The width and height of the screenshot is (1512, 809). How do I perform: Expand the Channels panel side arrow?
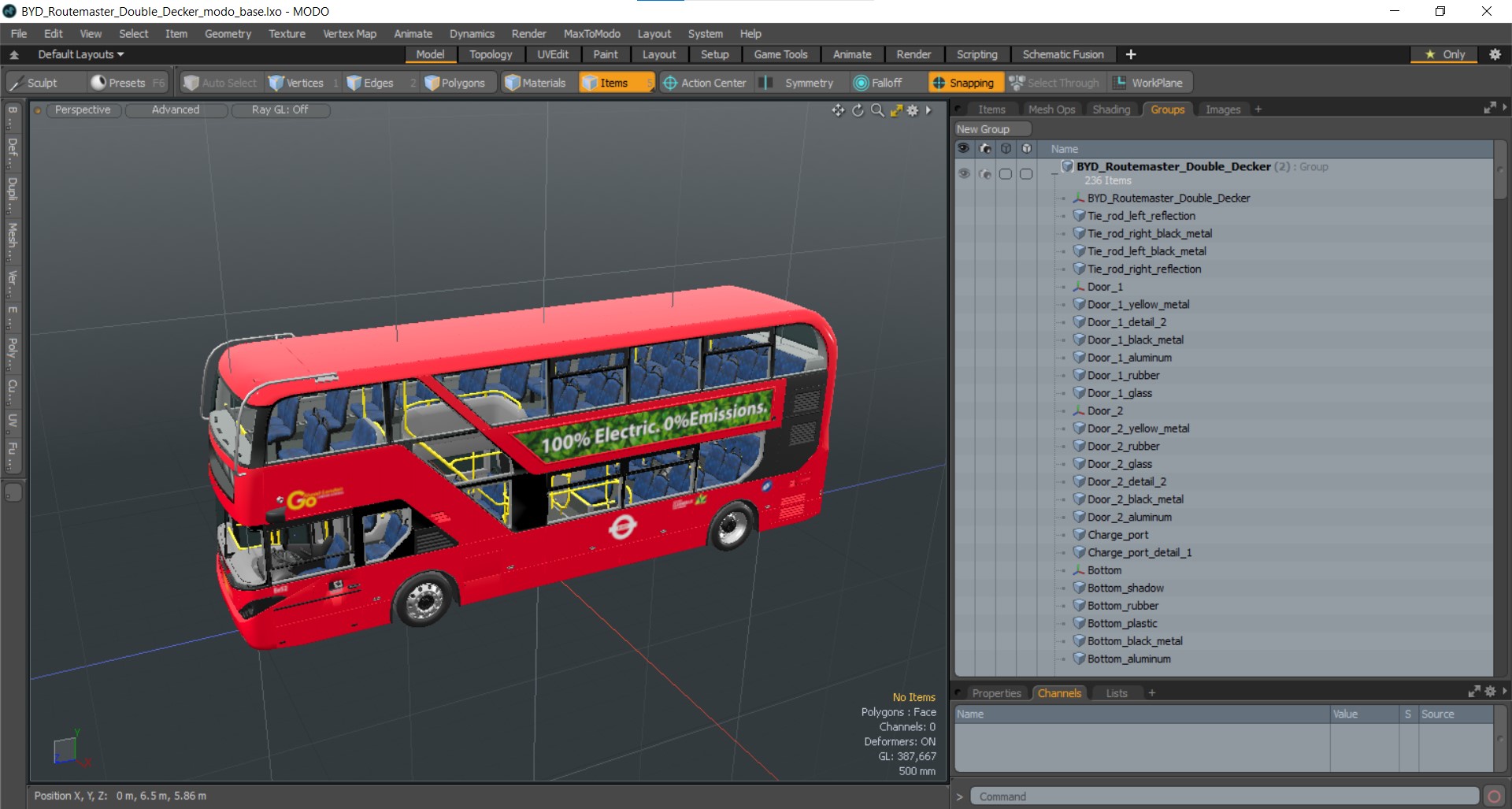click(x=1505, y=691)
